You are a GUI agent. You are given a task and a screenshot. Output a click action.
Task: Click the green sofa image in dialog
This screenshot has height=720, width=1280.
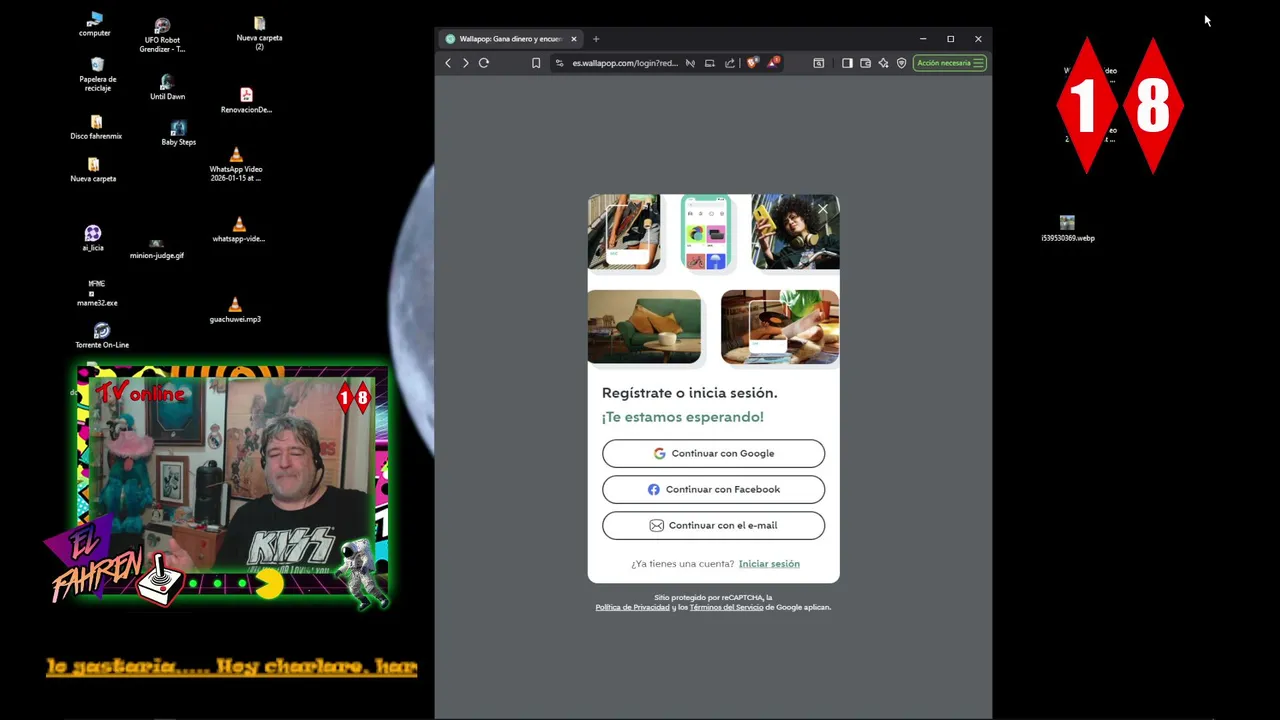pyautogui.click(x=644, y=327)
